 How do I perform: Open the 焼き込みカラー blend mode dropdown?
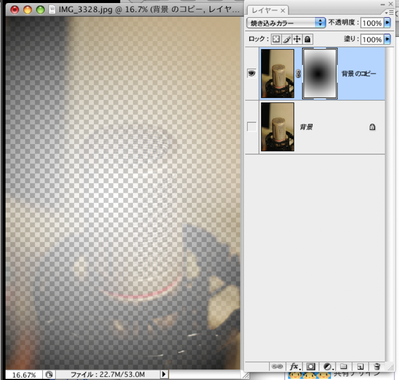coord(286,23)
